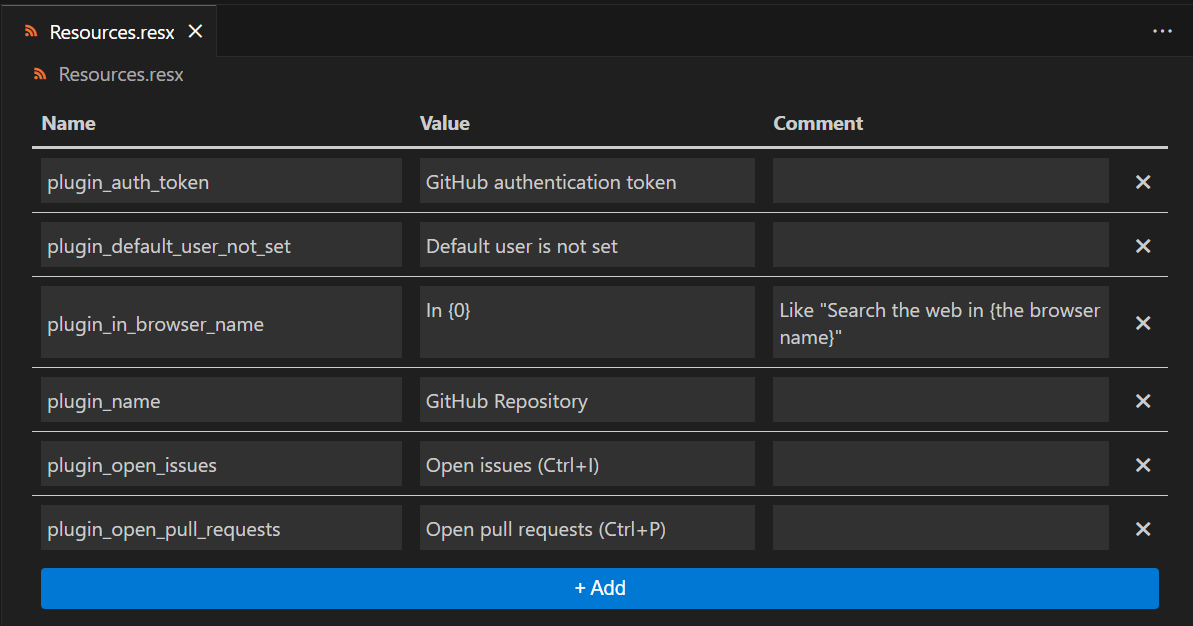
Task: Delete the plugin_open_issues entry
Action: tap(1143, 465)
